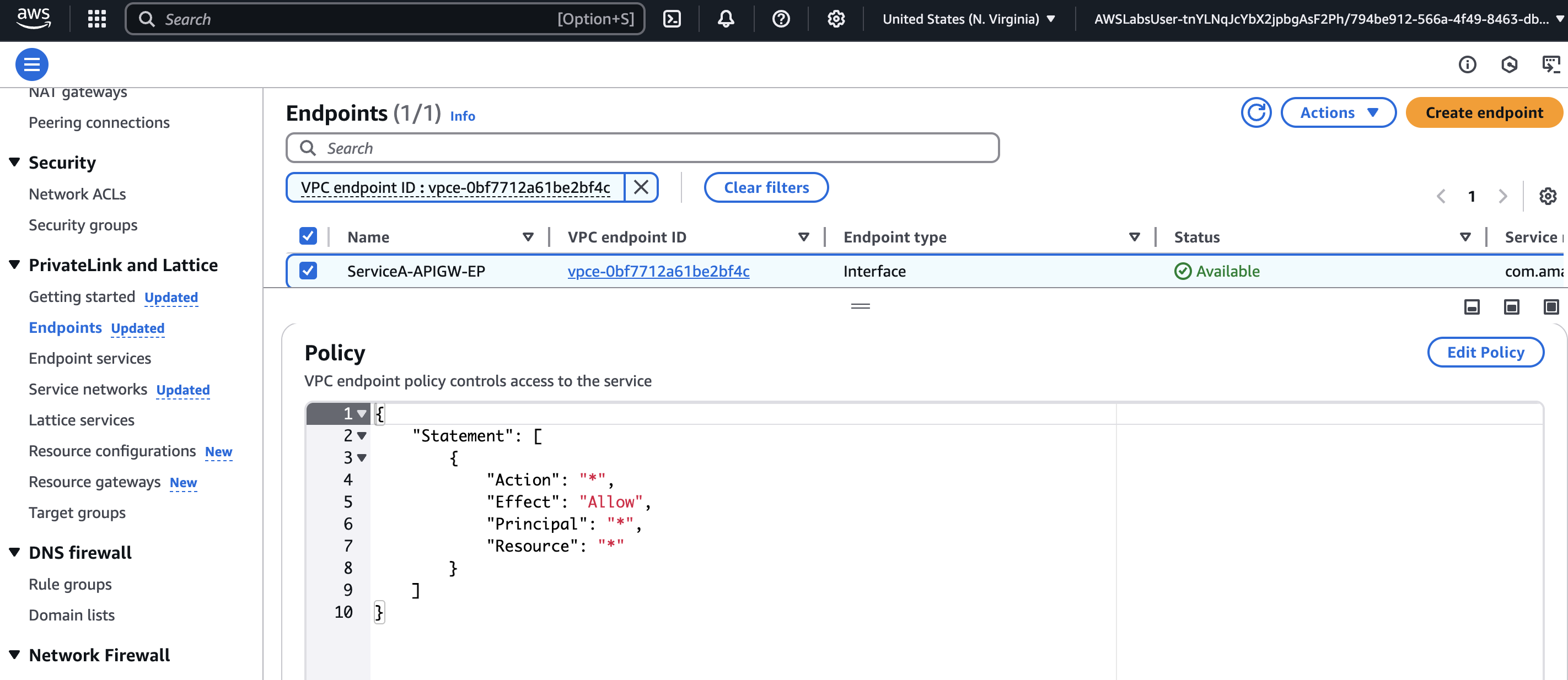This screenshot has width=1568, height=680.
Task: Click the Edit Policy button
Action: [1485, 352]
